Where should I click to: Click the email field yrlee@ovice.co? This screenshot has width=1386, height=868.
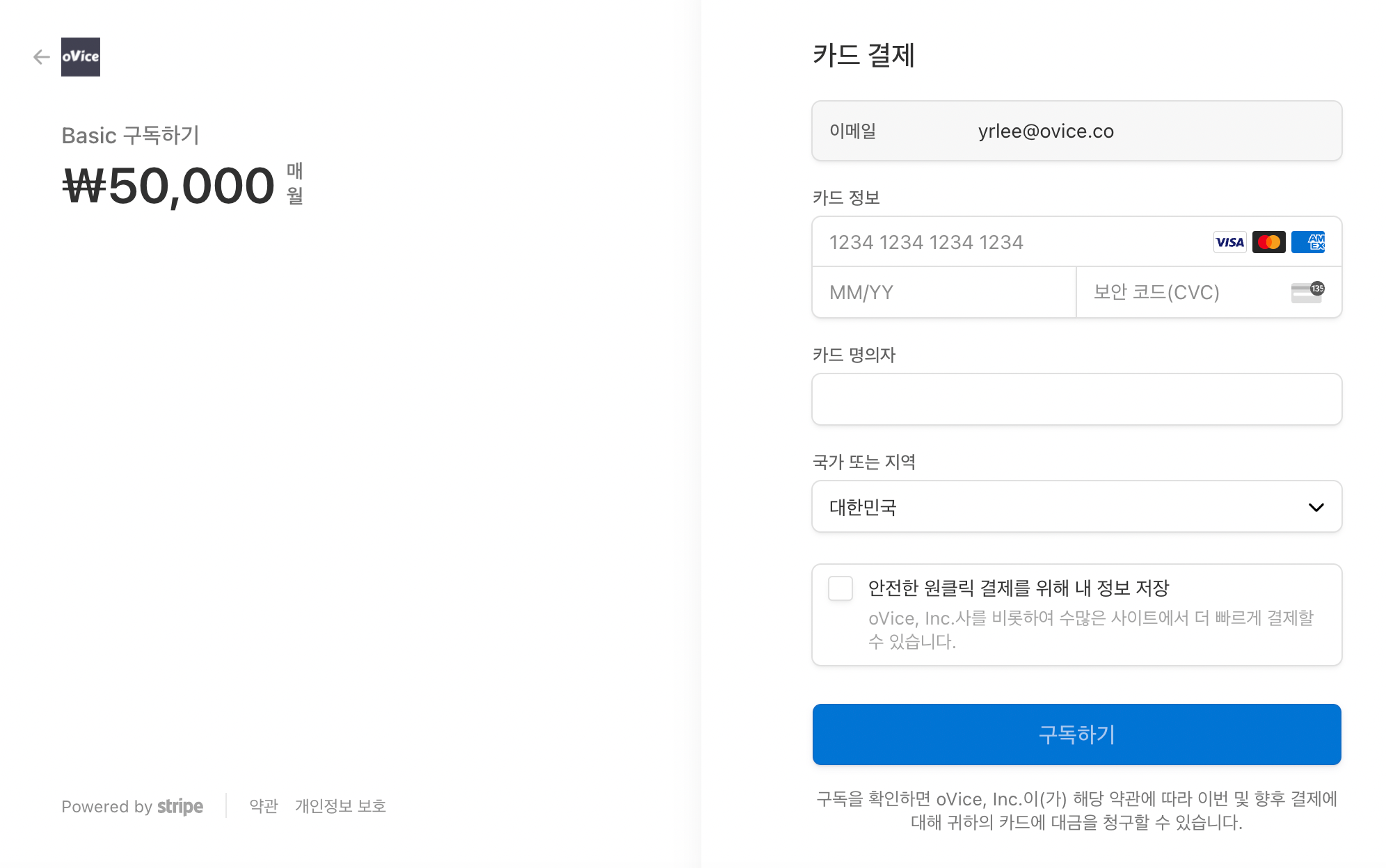click(x=1076, y=131)
